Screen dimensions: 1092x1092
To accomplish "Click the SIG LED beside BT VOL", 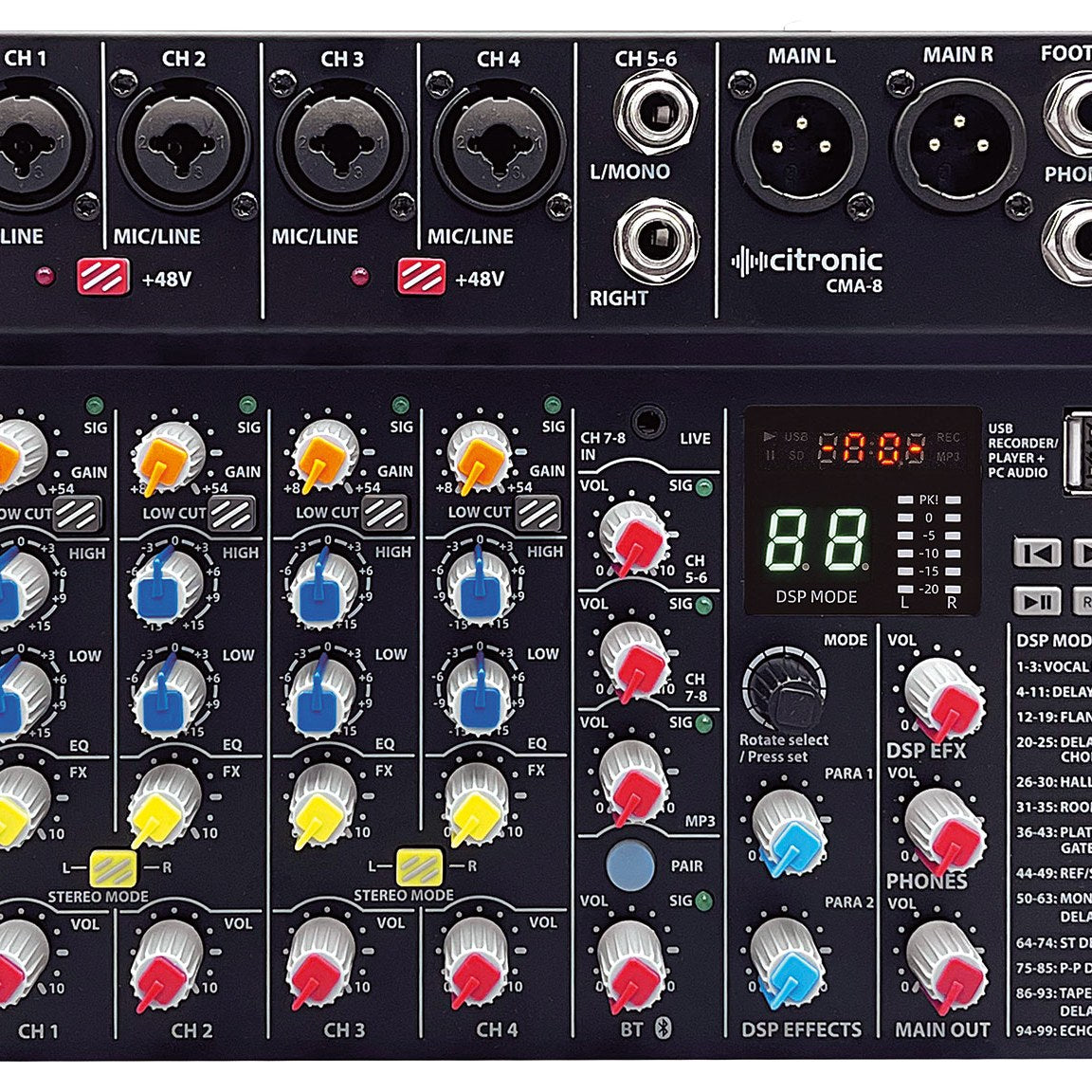I will 704,901.
